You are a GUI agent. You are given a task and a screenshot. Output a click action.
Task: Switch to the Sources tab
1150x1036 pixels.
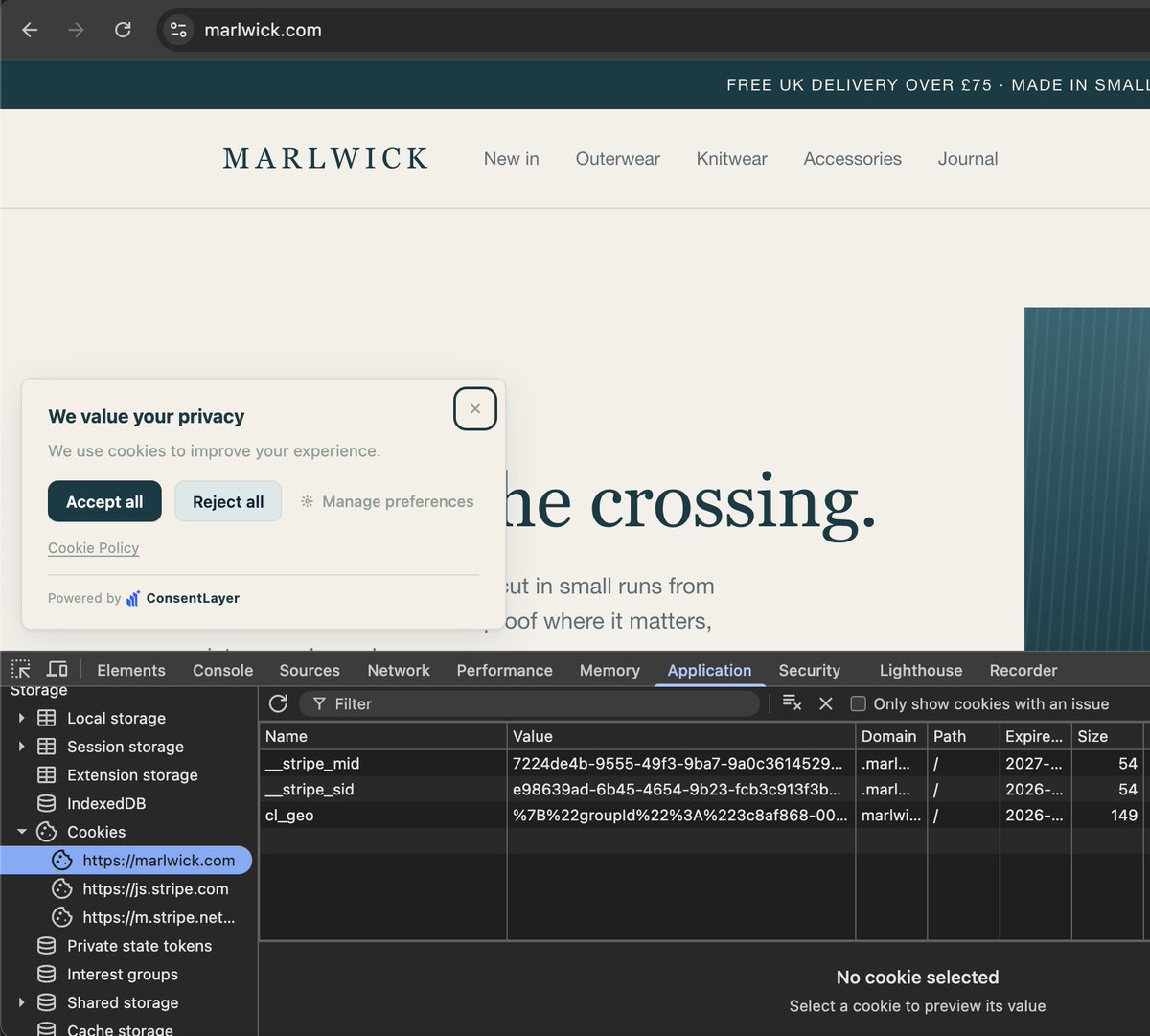[x=310, y=671]
